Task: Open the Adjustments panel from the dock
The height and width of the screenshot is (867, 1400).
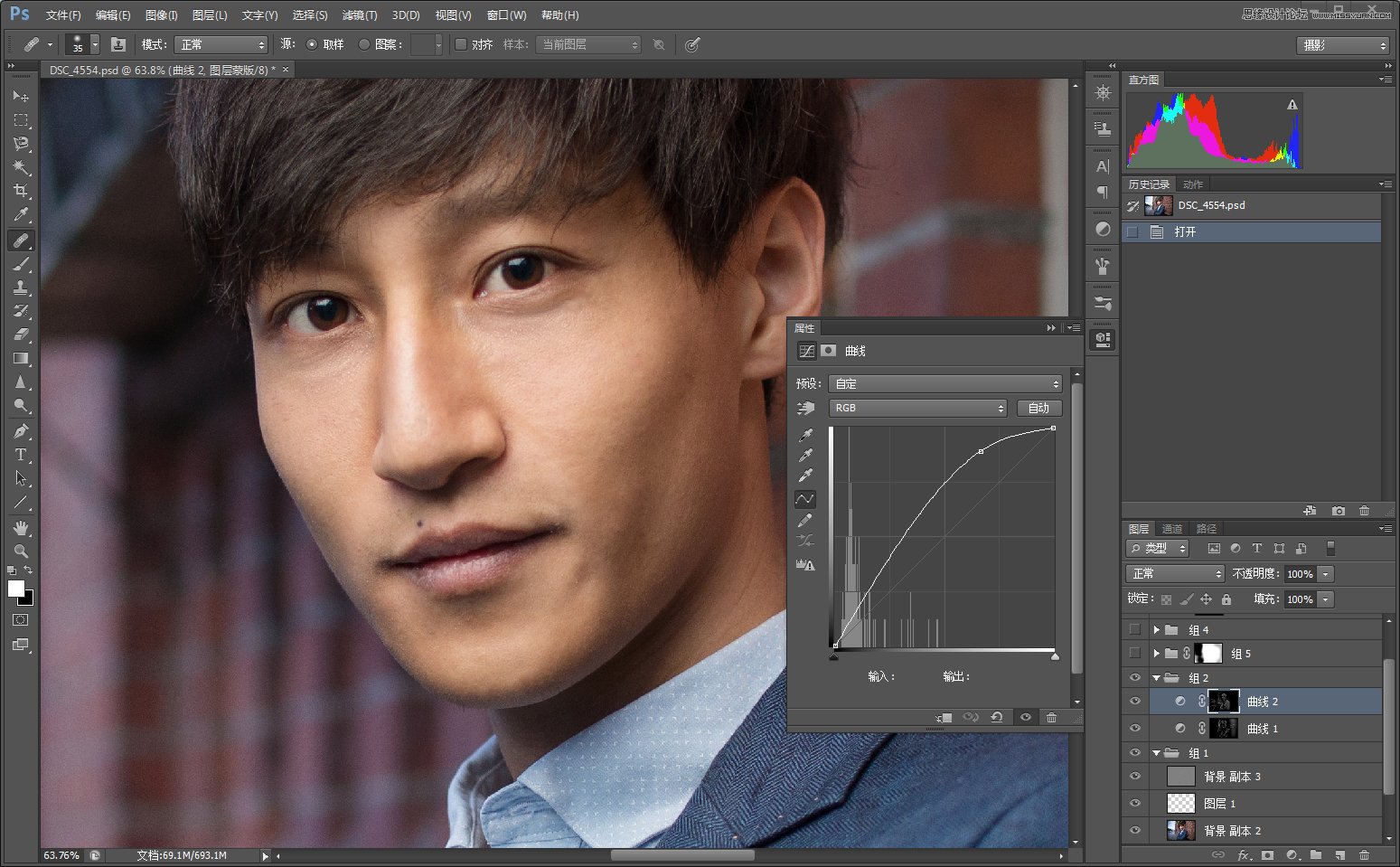Action: 1102,229
